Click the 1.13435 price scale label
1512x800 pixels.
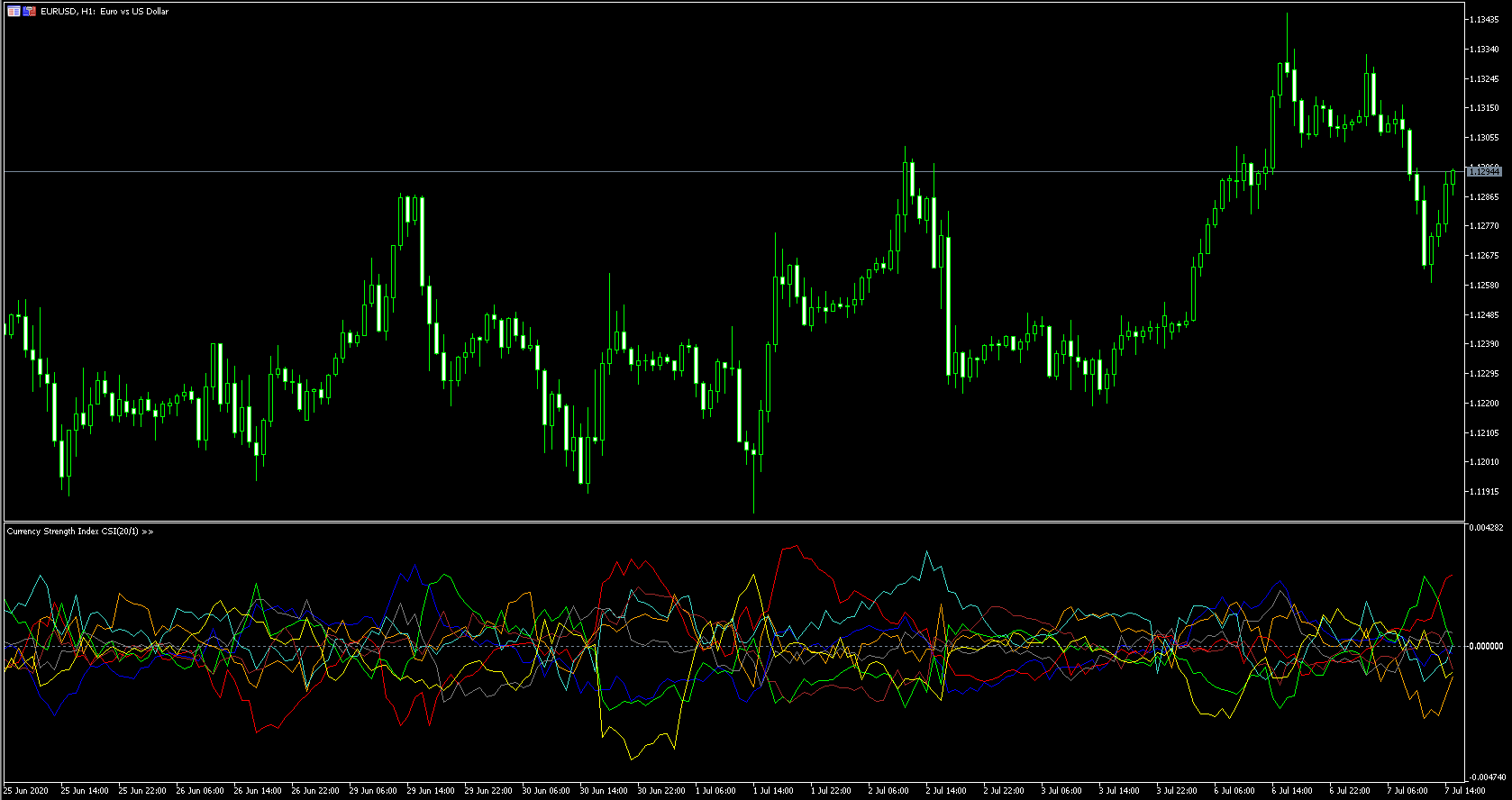pyautogui.click(x=1484, y=20)
